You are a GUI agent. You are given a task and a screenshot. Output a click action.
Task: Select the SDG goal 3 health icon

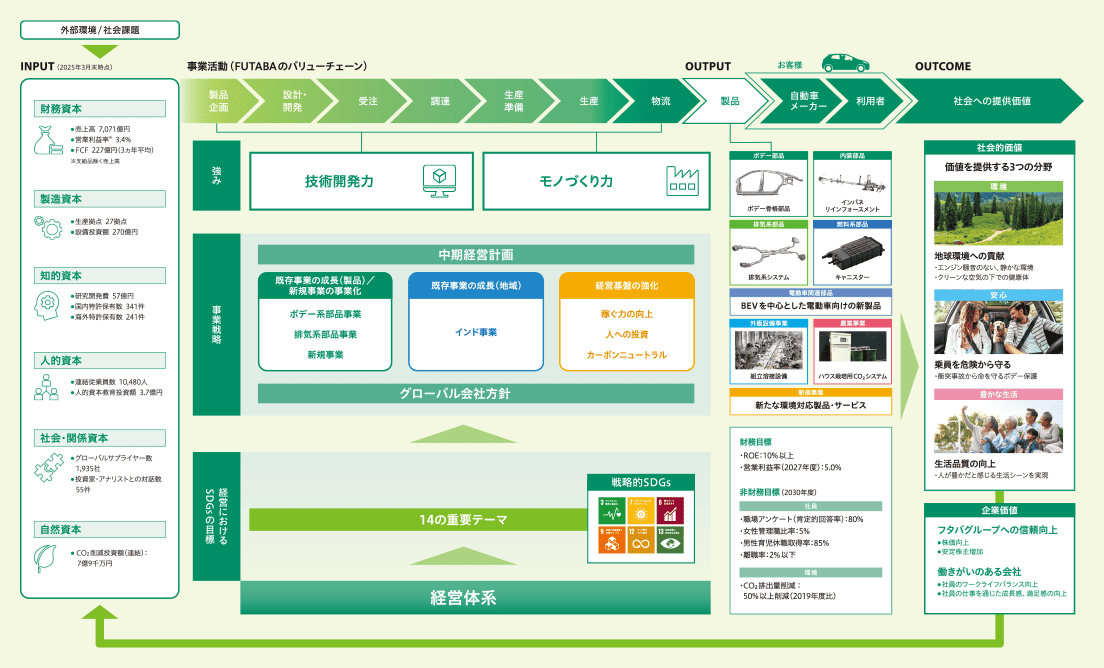(612, 511)
